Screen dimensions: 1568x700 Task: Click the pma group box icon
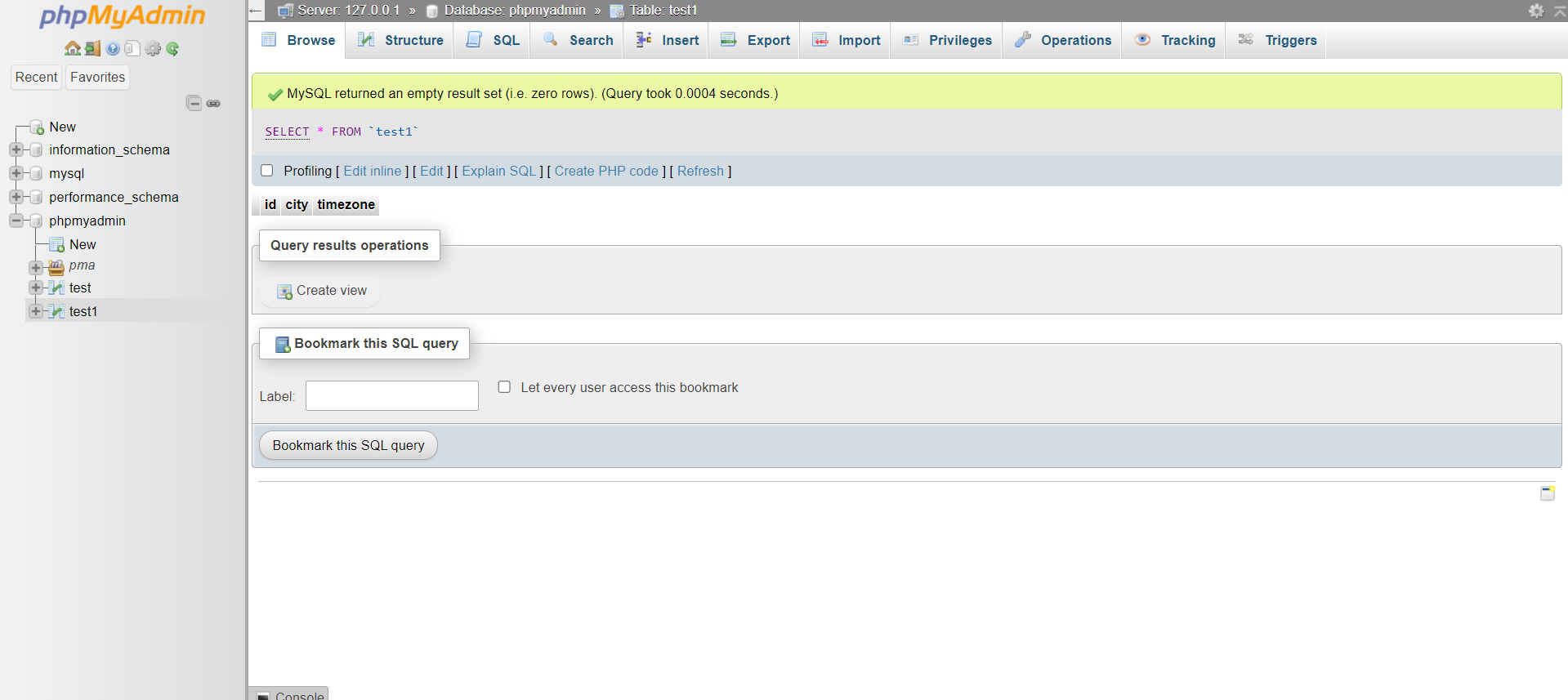56,267
